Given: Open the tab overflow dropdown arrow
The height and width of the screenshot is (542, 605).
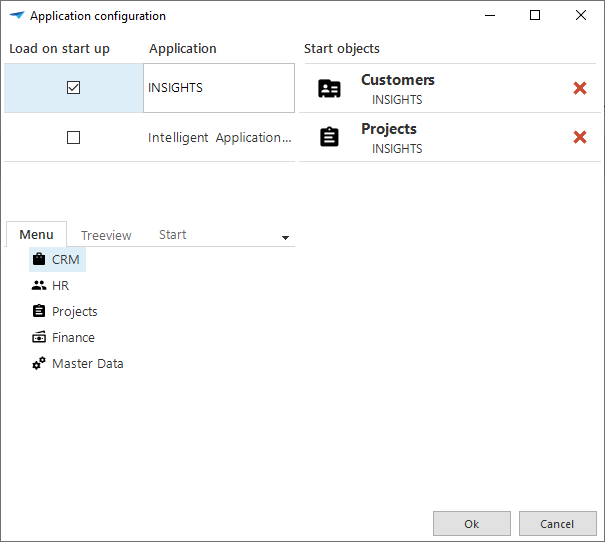Looking at the screenshot, I should (x=285, y=238).
